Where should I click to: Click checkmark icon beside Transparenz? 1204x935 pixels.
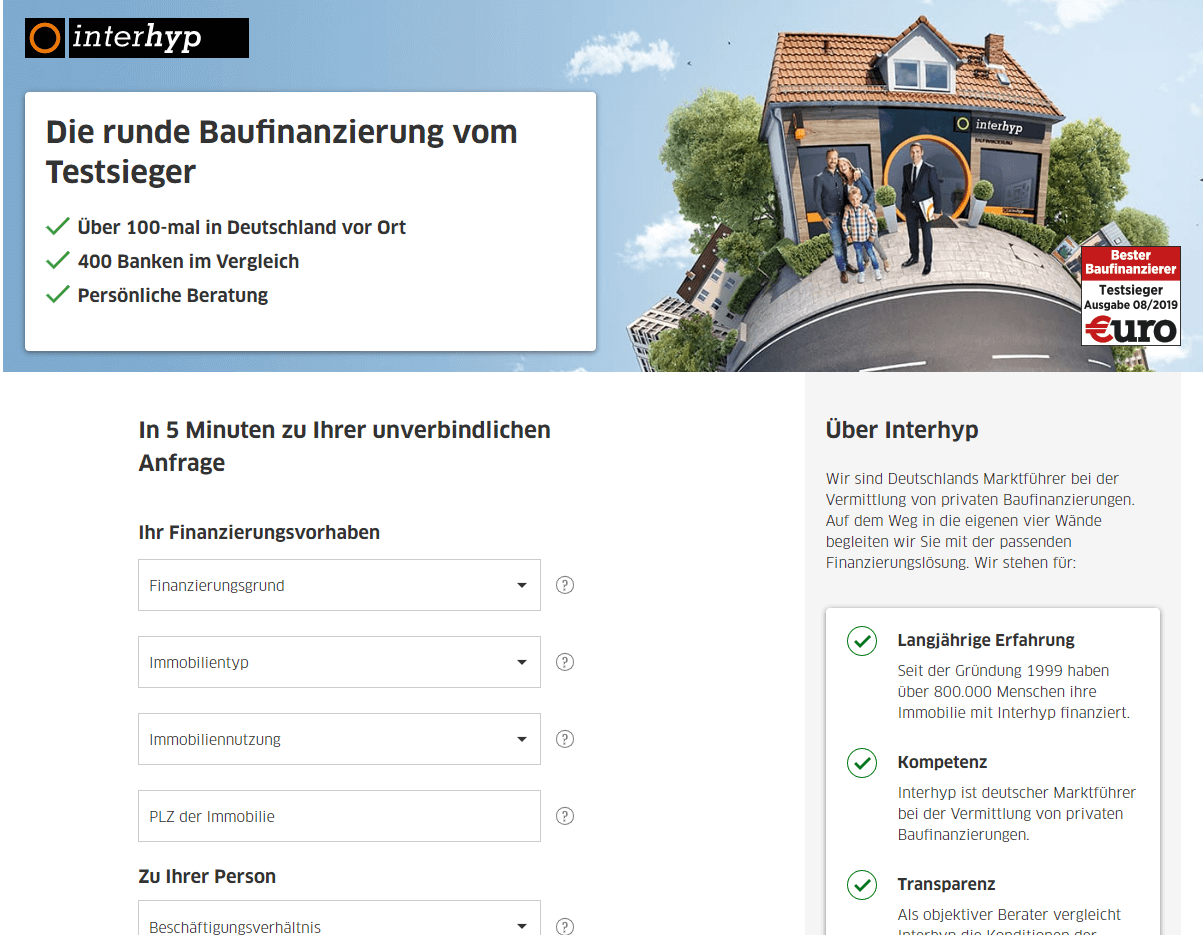862,885
